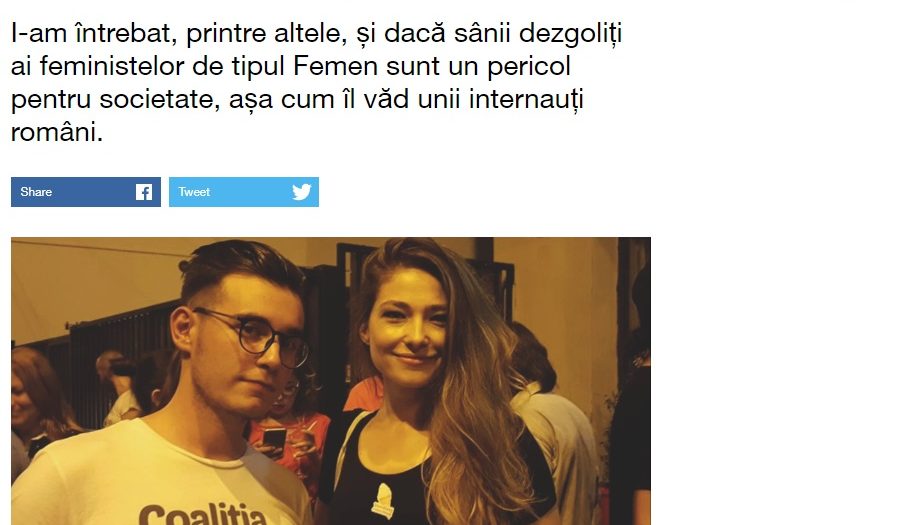Click the Tweet label on Twitter button
This screenshot has width=918, height=525.
pos(194,192)
